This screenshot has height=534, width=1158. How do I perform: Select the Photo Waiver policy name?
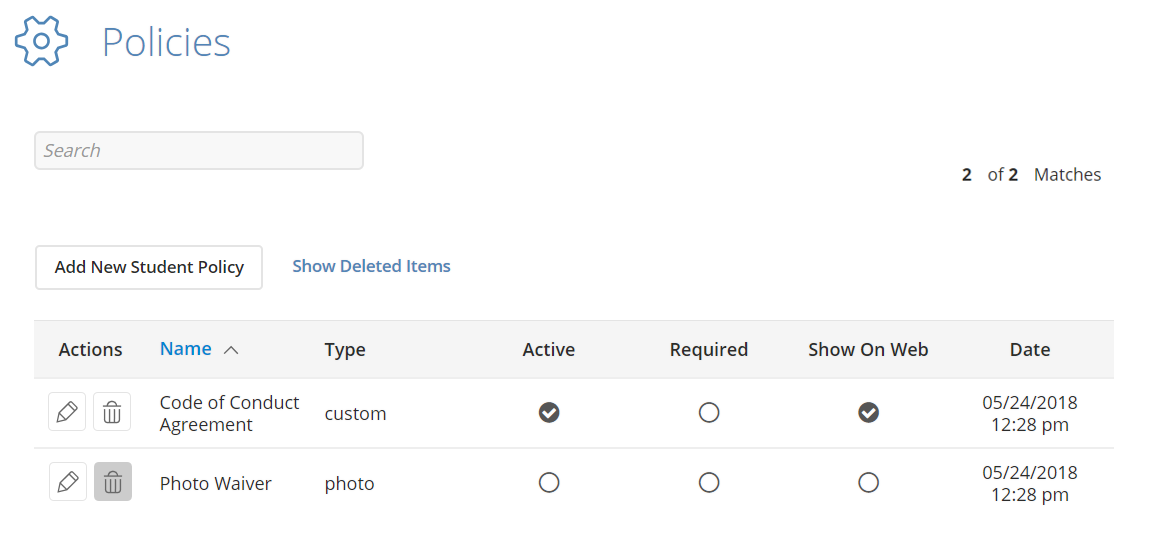pos(216,484)
